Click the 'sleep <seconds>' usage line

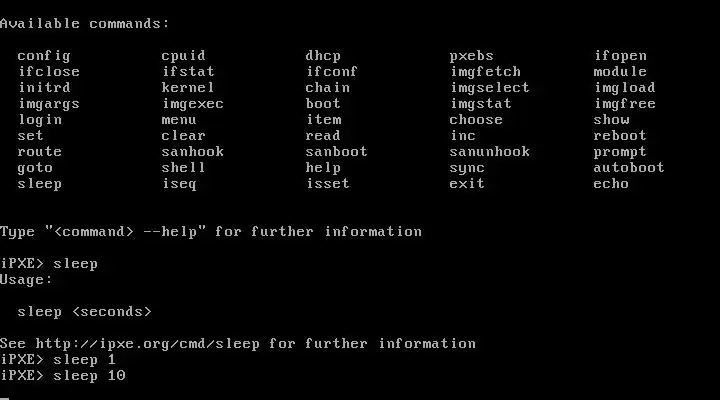[x=84, y=312]
